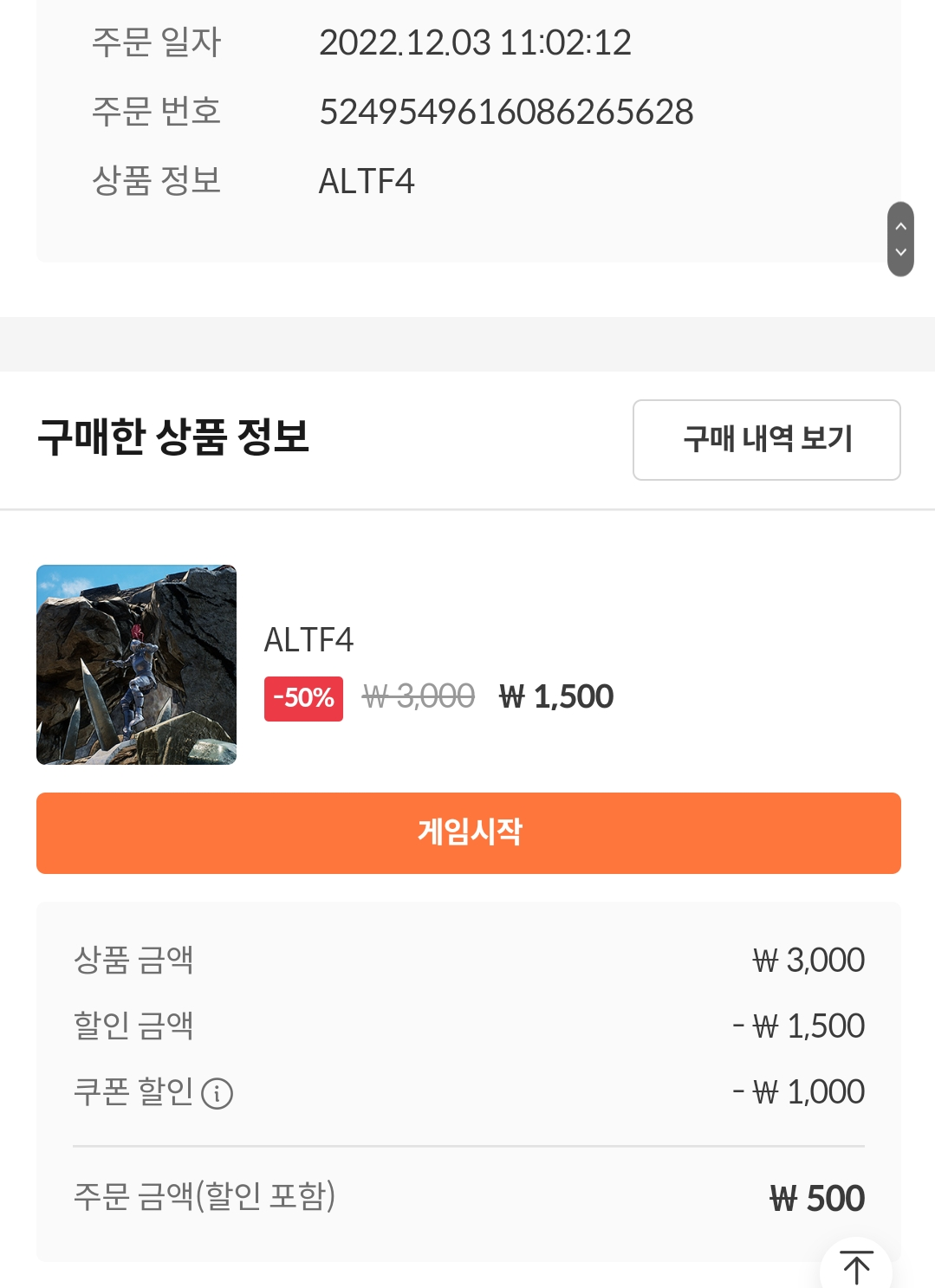This screenshot has width=935, height=1288.
Task: Click the order number 524954961608626​5628
Action: point(506,112)
